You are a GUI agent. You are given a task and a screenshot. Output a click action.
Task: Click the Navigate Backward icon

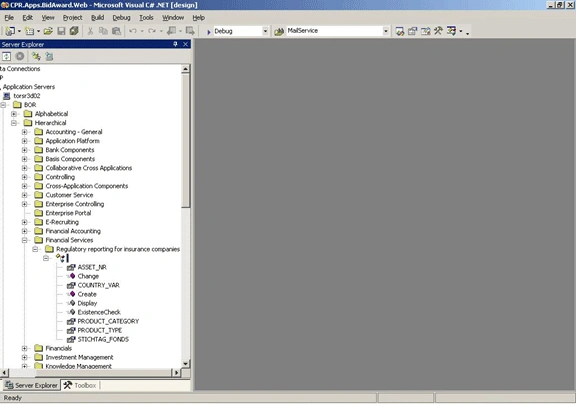coord(171,31)
